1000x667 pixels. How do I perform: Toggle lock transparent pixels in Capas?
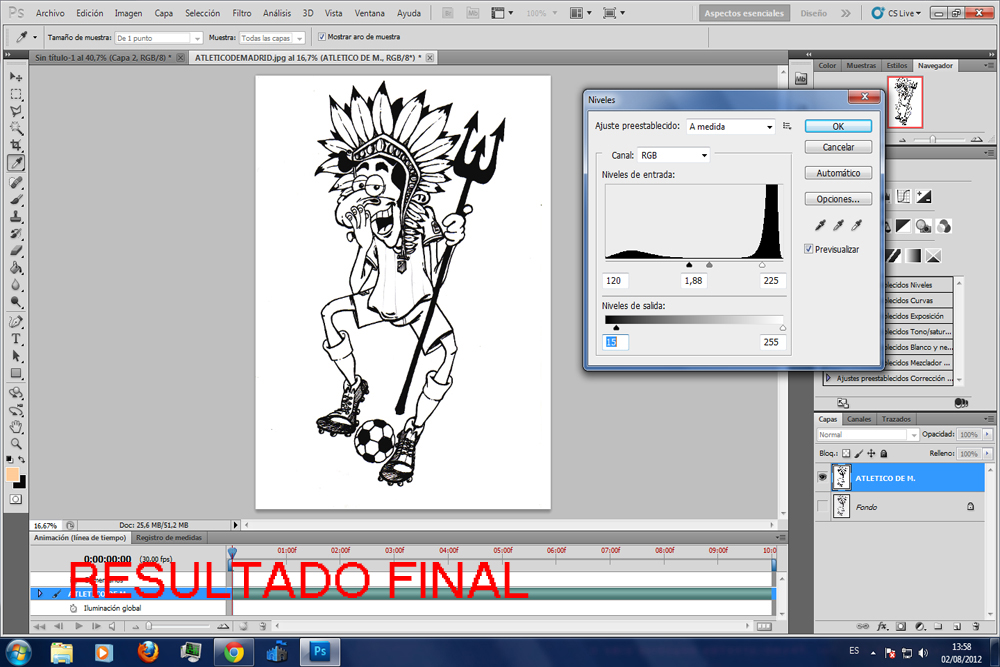pos(846,453)
